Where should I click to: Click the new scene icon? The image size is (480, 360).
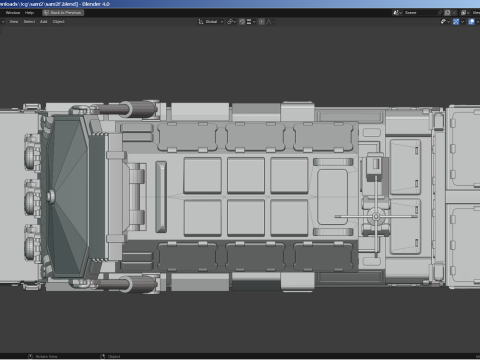pos(448,13)
